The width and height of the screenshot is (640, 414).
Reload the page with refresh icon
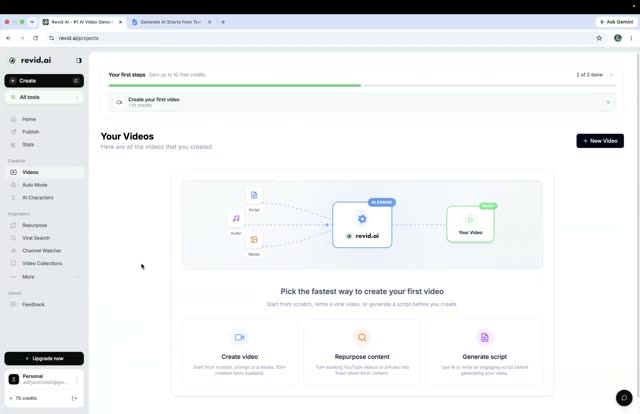36,38
